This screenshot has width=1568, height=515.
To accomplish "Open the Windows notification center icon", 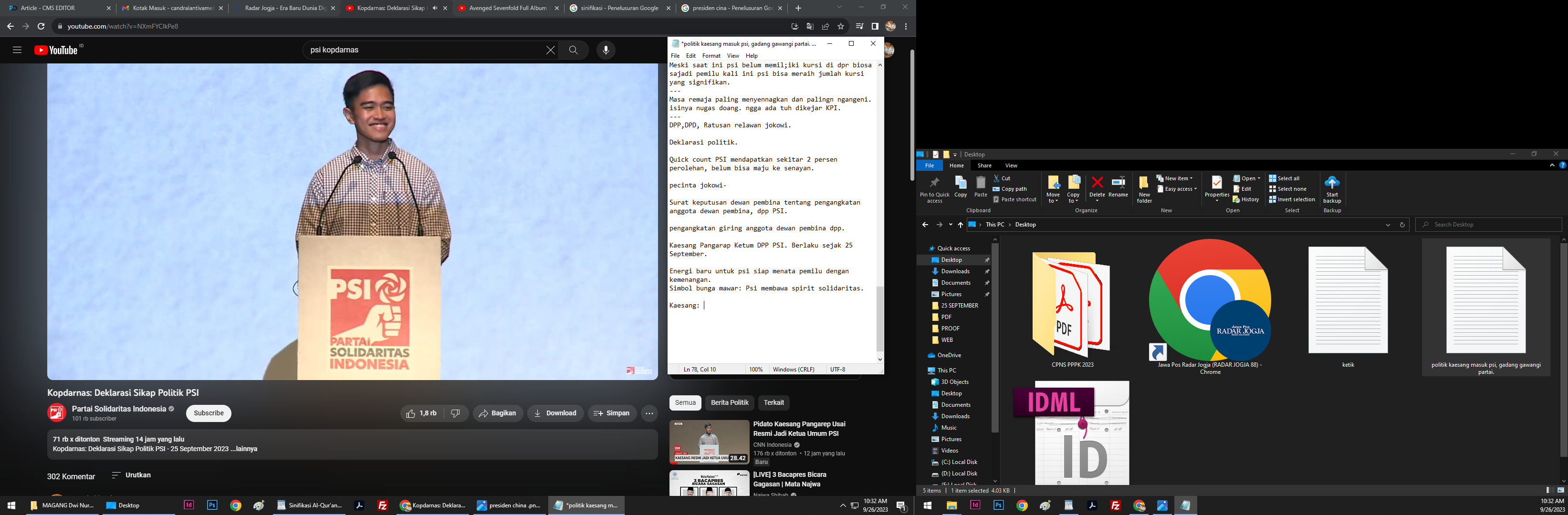I will point(901,505).
